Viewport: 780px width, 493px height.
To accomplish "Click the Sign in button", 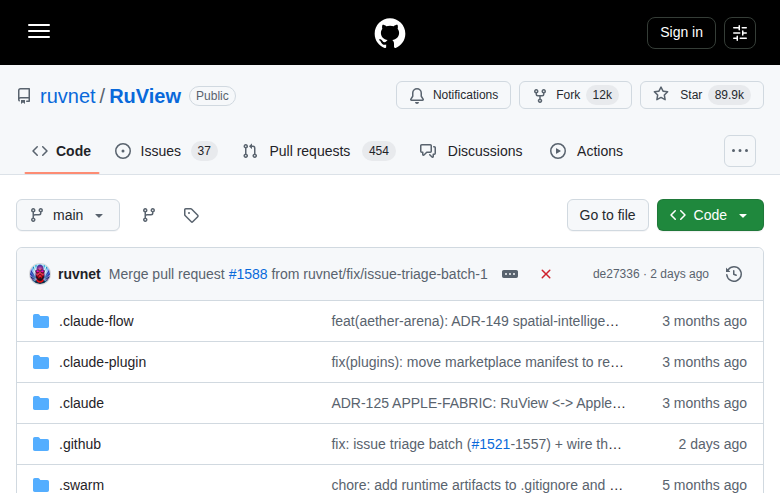I will point(681,33).
